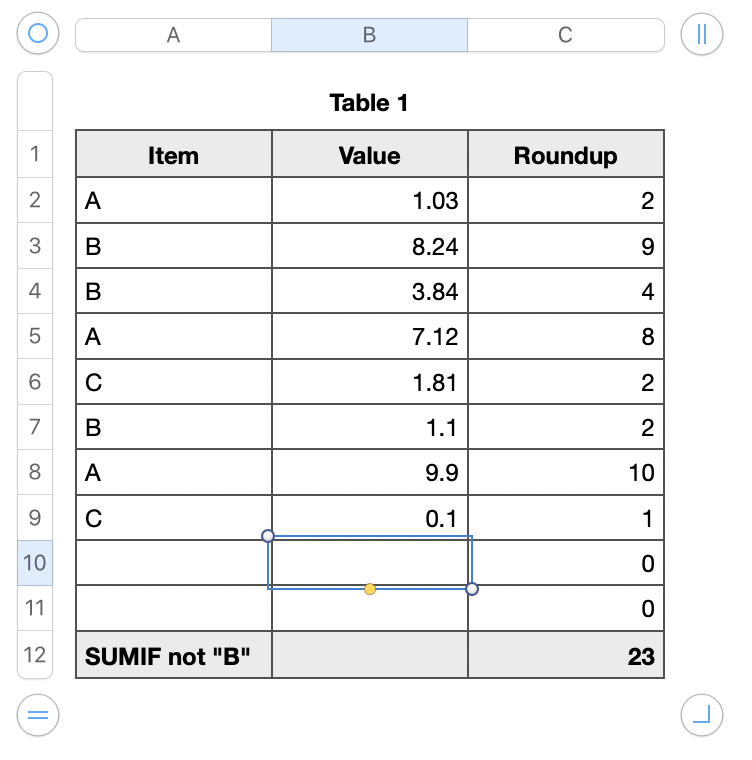Viewport: 752px width, 760px height.
Task: Select column A header tab
Action: pyautogui.click(x=174, y=35)
